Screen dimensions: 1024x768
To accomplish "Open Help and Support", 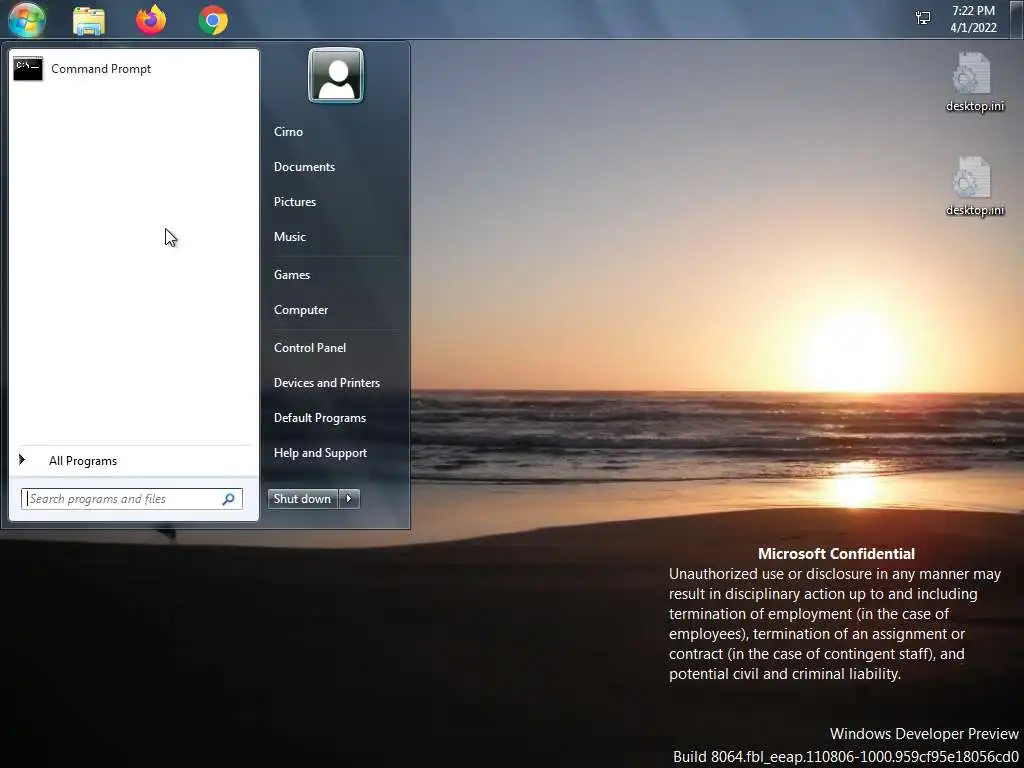I will click(320, 453).
